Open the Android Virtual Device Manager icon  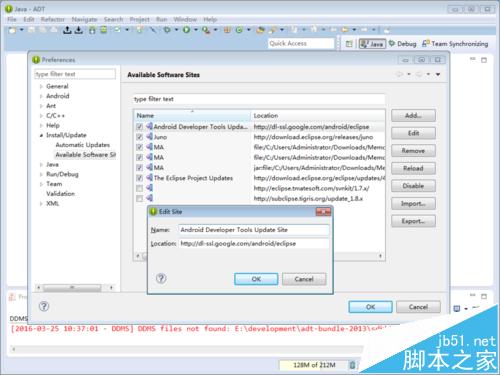(x=104, y=30)
